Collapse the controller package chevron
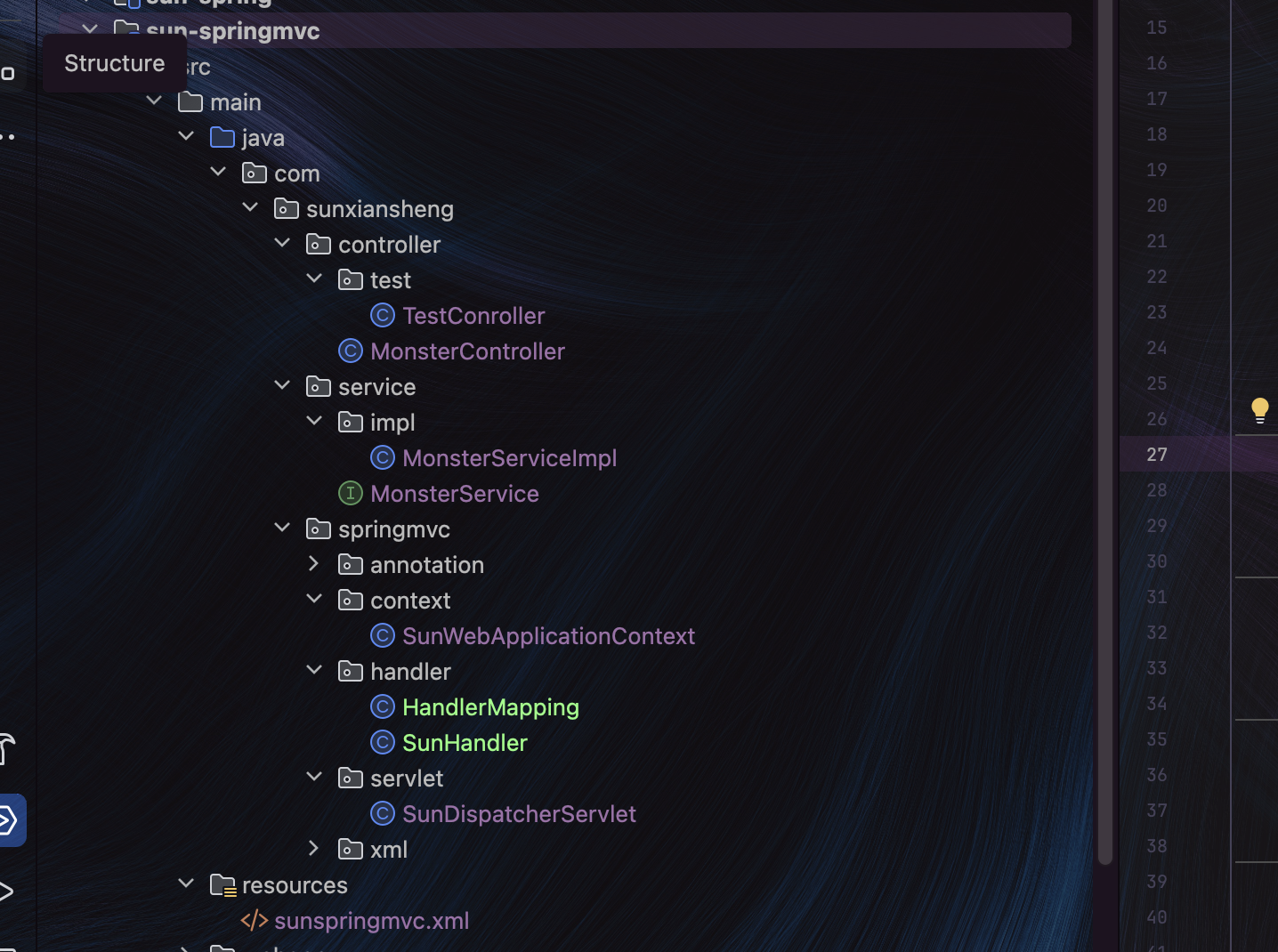 pos(282,243)
